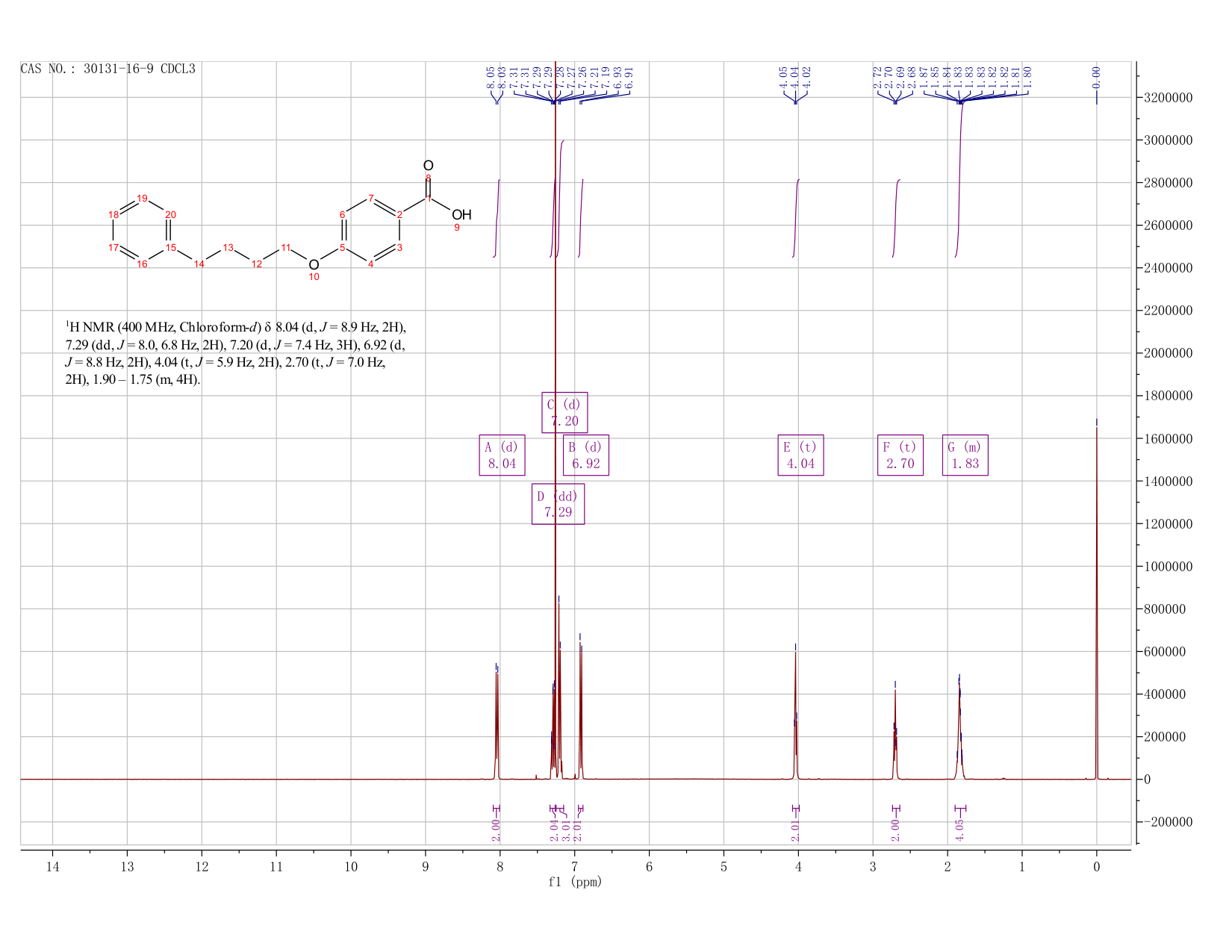Click the 3000000 intensity axis label

[1167, 140]
